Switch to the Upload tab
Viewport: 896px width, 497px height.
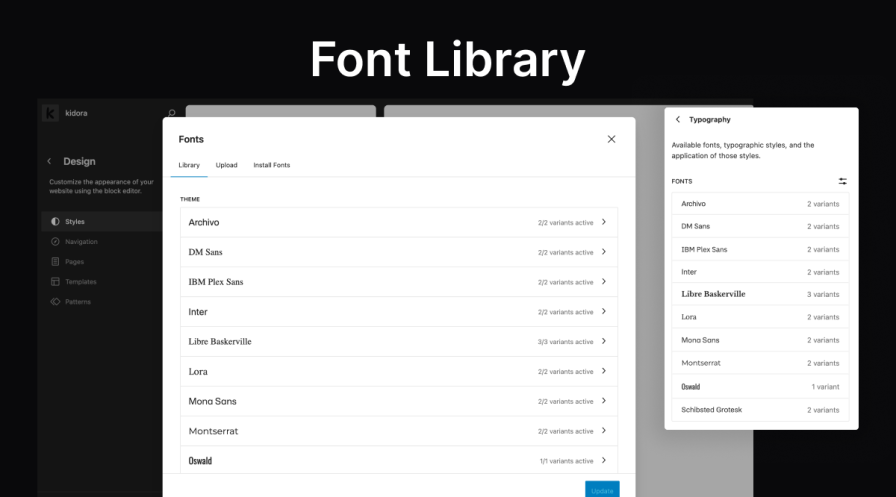(226, 165)
